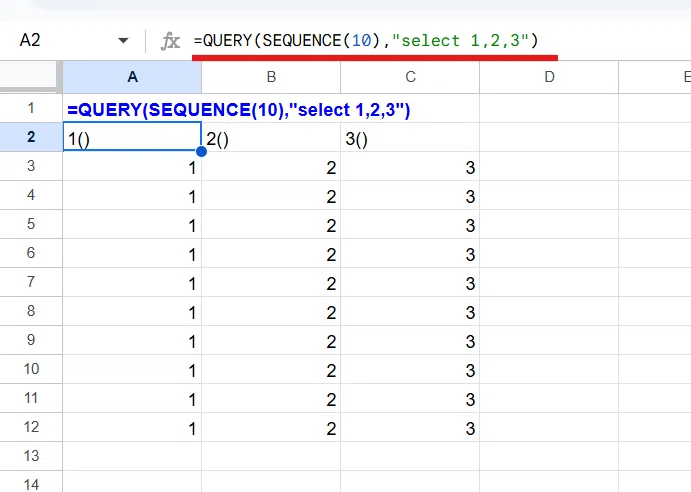Image resolution: width=691 pixels, height=492 pixels.
Task: Select column C header
Action: pyautogui.click(x=410, y=77)
